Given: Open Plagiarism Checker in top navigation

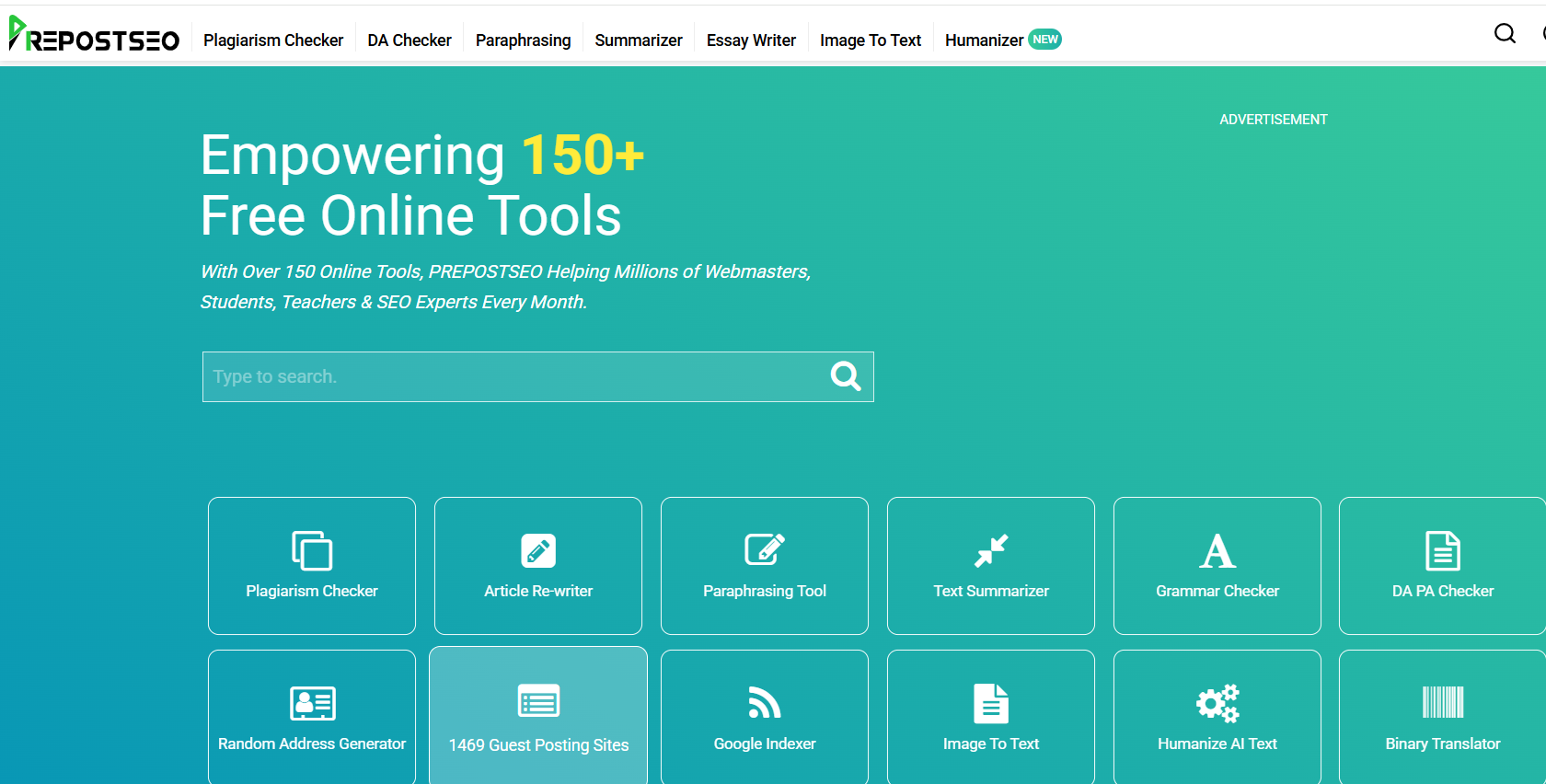Looking at the screenshot, I should point(273,40).
